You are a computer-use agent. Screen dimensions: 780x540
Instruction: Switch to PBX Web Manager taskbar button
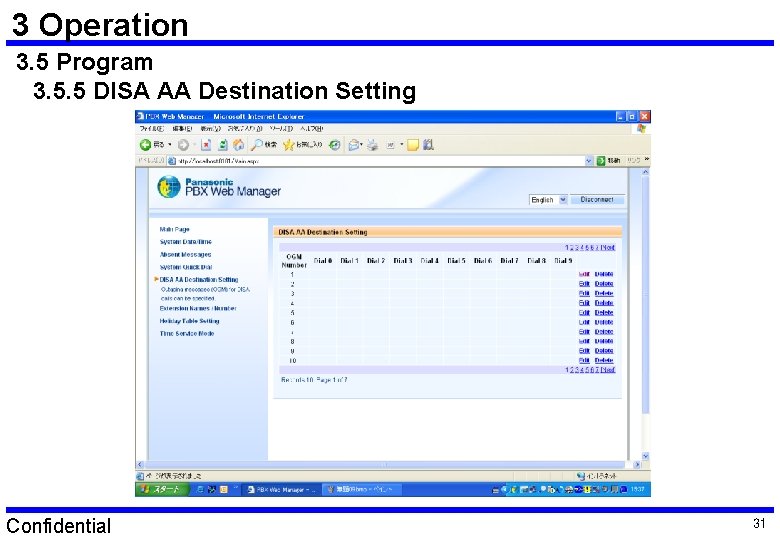point(282,489)
